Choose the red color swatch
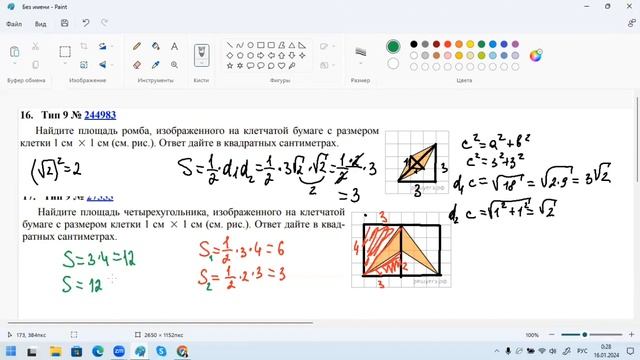The height and width of the screenshot is (360, 640). 448,44
